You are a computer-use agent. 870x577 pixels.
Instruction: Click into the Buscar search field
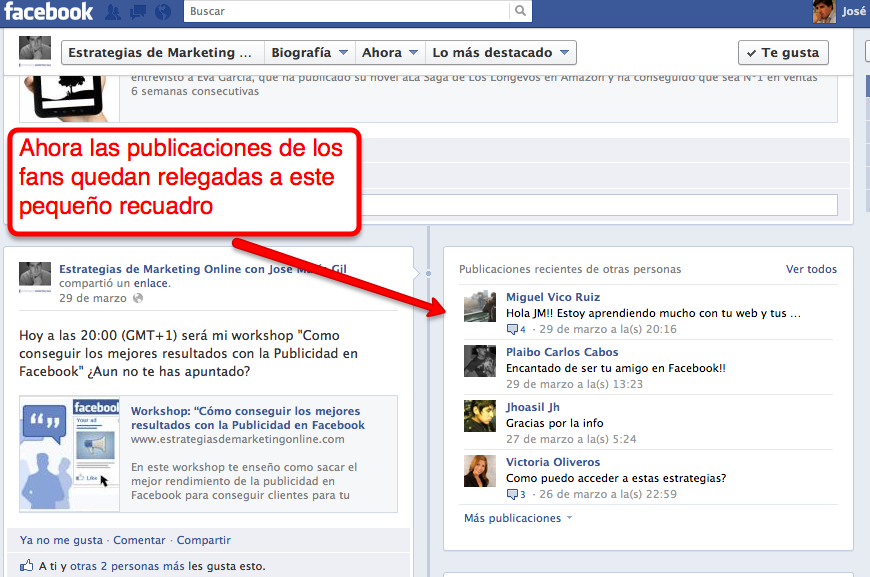pos(347,11)
